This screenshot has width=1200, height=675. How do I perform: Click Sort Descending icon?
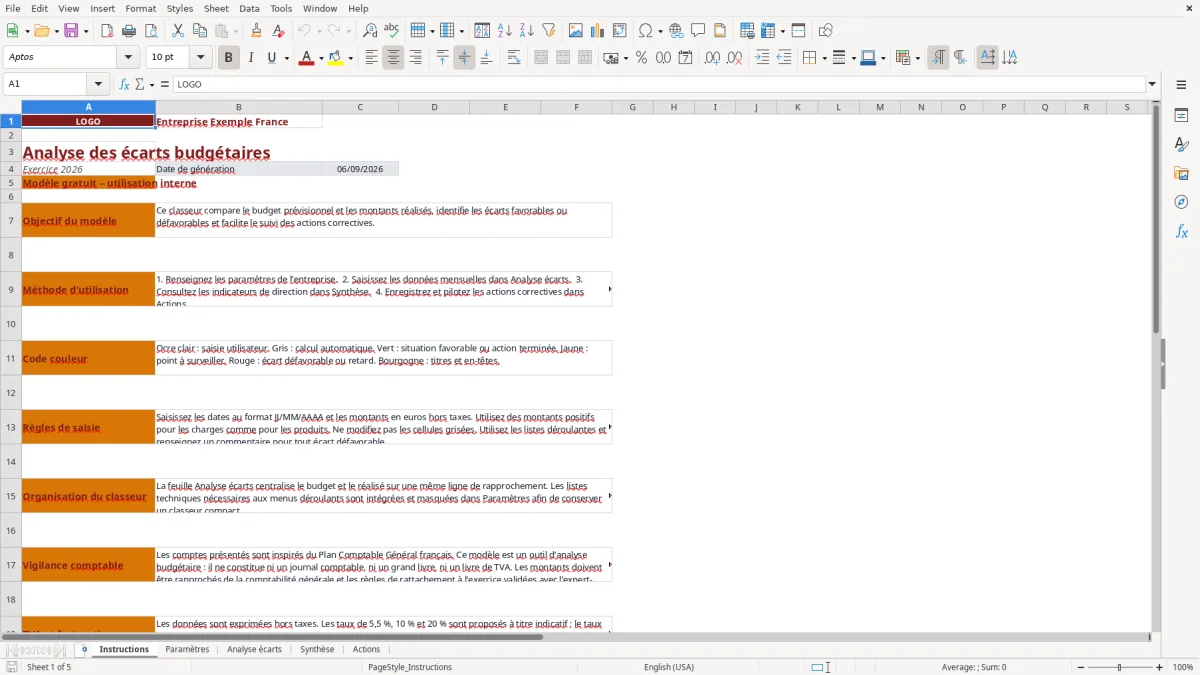point(527,31)
